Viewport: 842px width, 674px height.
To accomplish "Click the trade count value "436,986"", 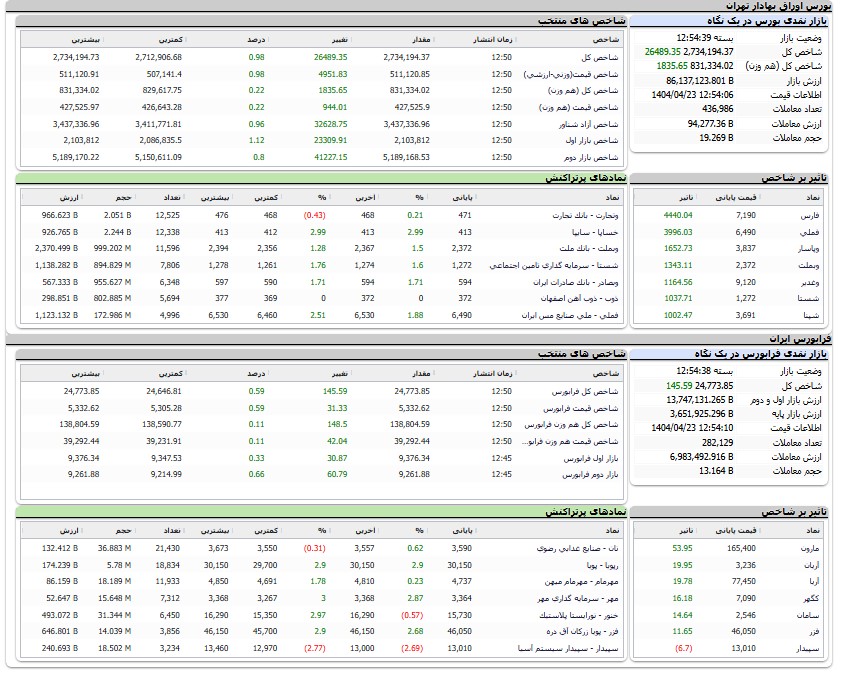I will click(717, 109).
